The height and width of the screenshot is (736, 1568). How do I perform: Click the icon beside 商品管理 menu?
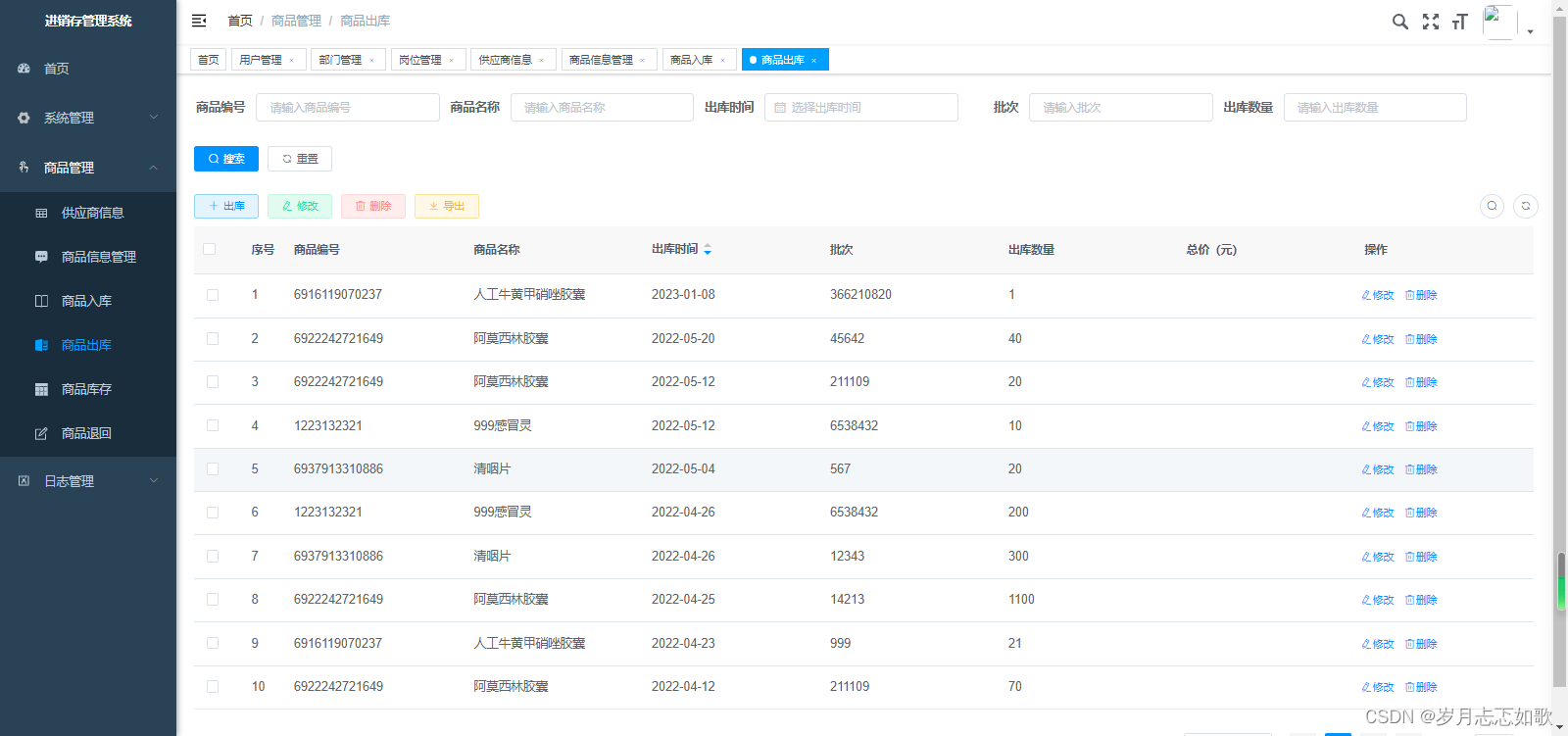tap(24, 168)
